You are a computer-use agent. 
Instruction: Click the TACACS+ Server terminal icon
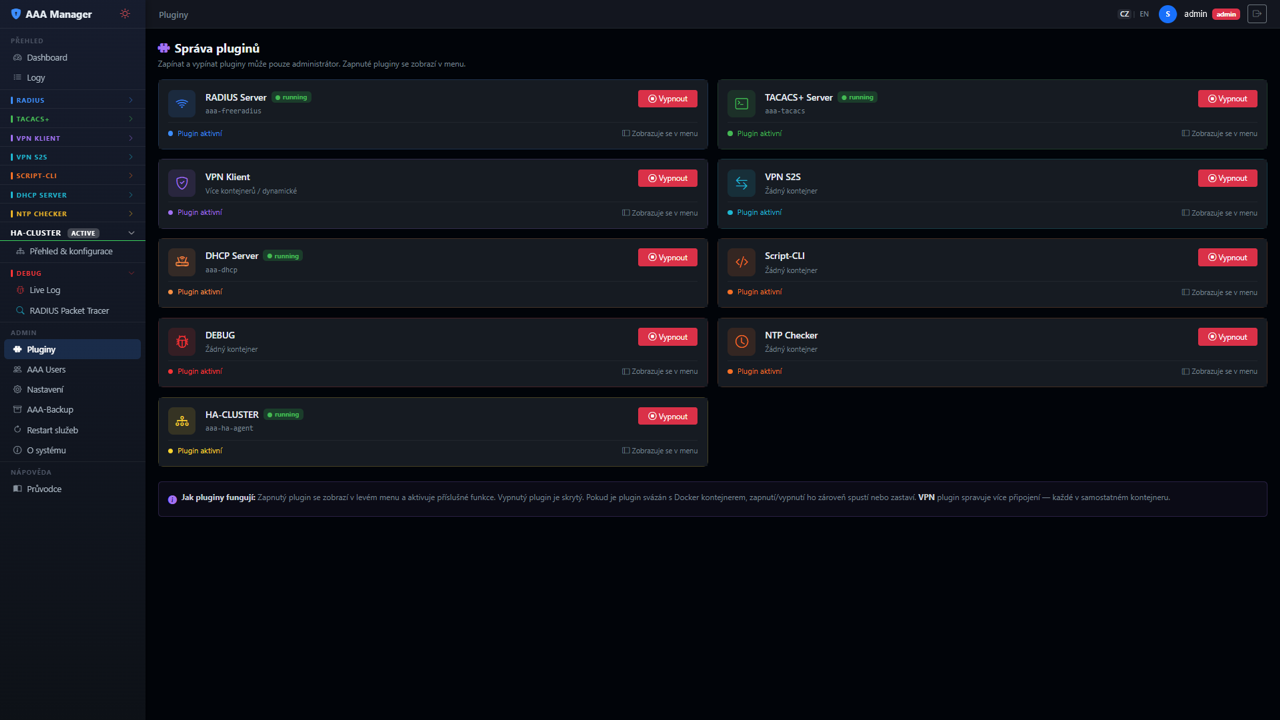coord(741,103)
